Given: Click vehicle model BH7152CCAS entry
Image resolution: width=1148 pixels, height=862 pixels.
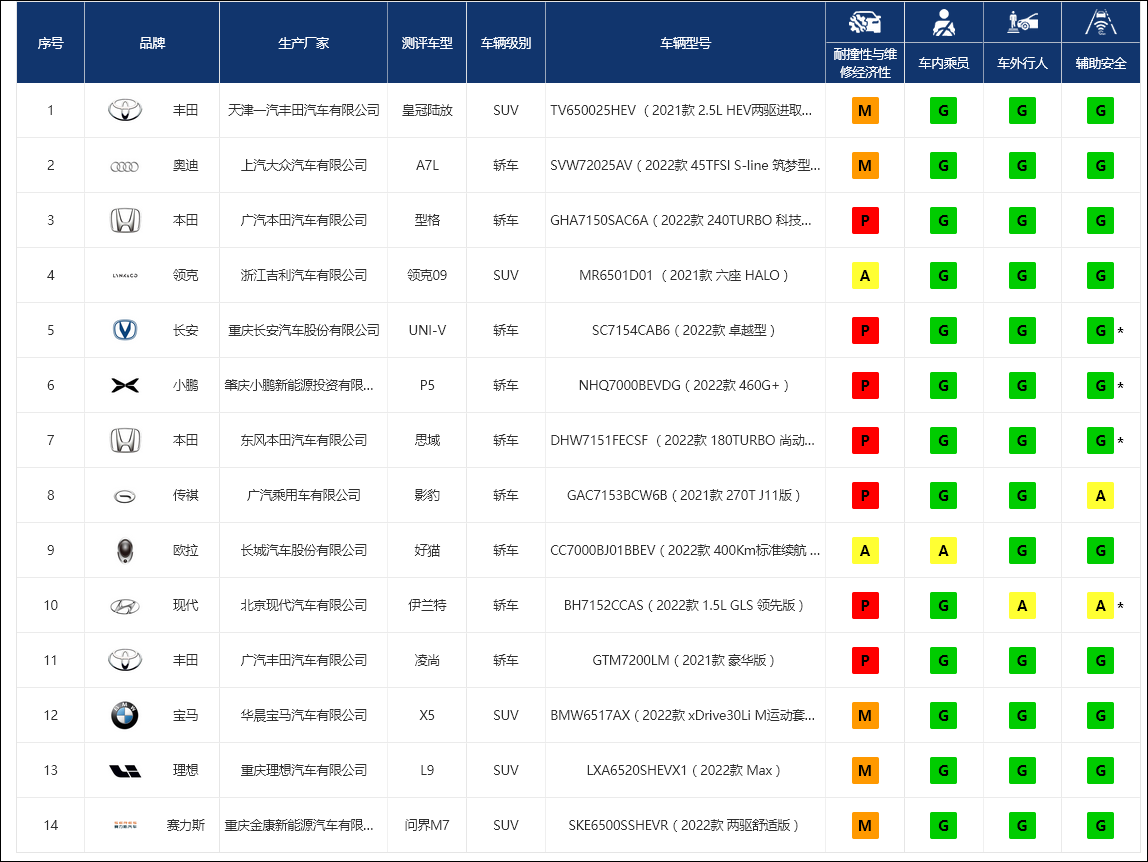Looking at the screenshot, I should (x=683, y=606).
